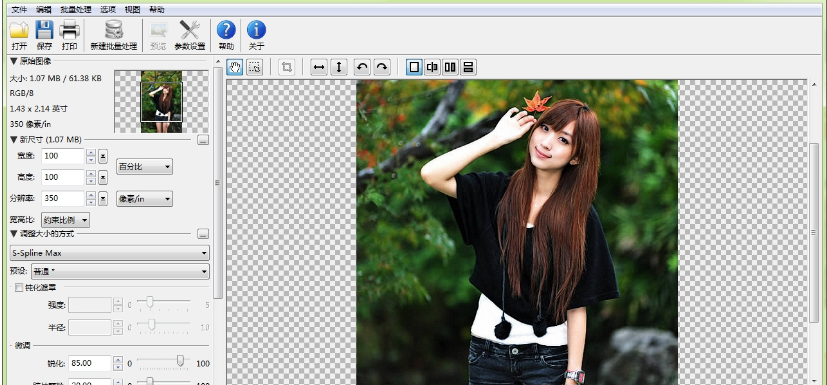
Task: Enable the 钝化遮罩 checkbox
Action: click(x=19, y=288)
